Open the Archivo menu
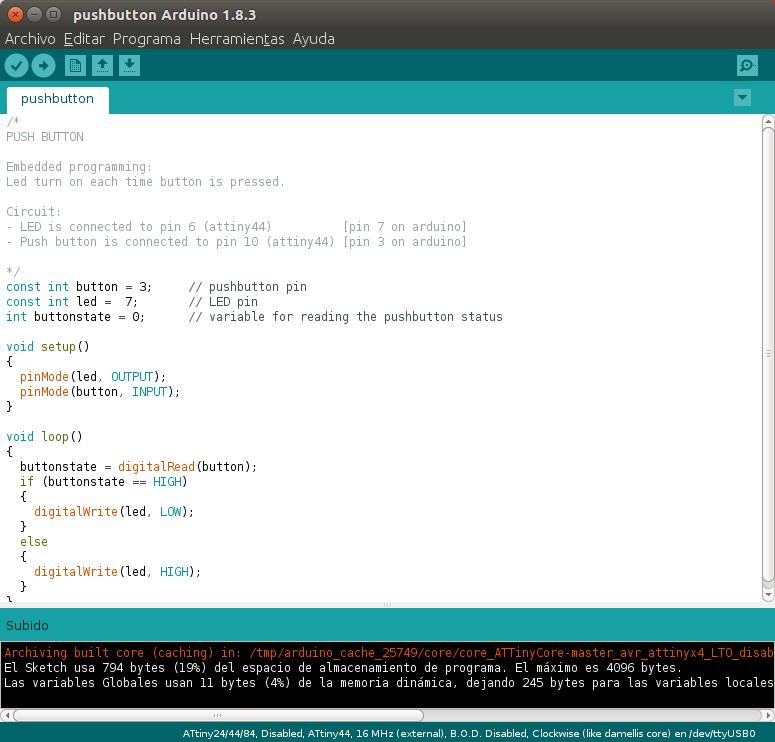 (30, 39)
